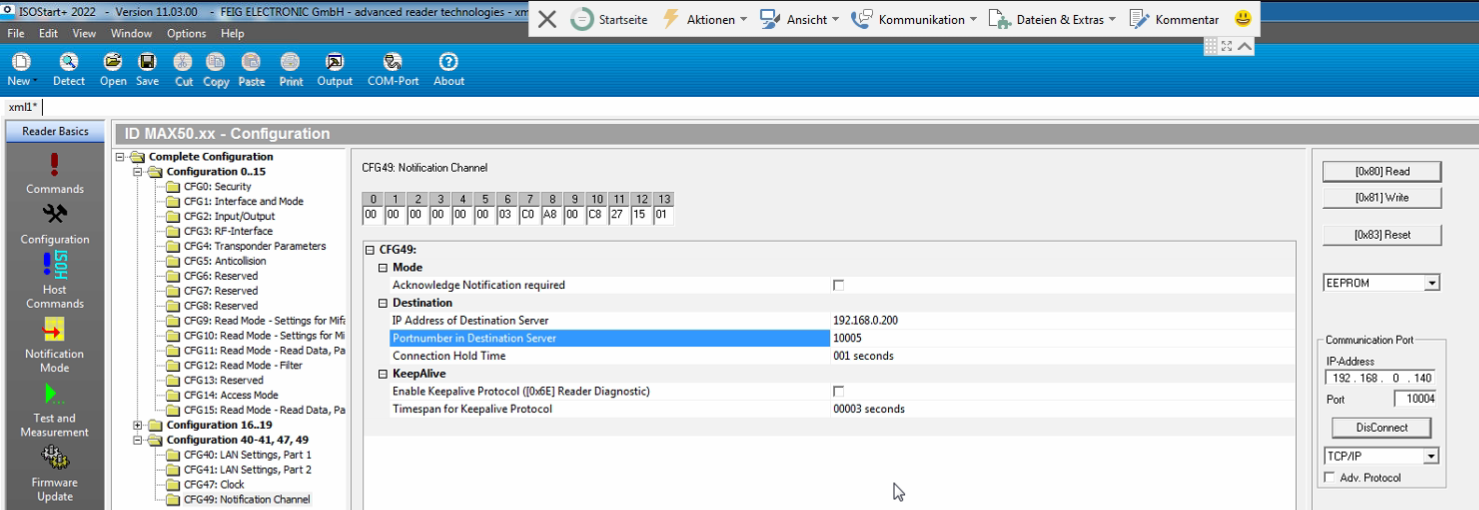Click the Startseite home icon
Screen dimensions: 1479x510
[582, 19]
